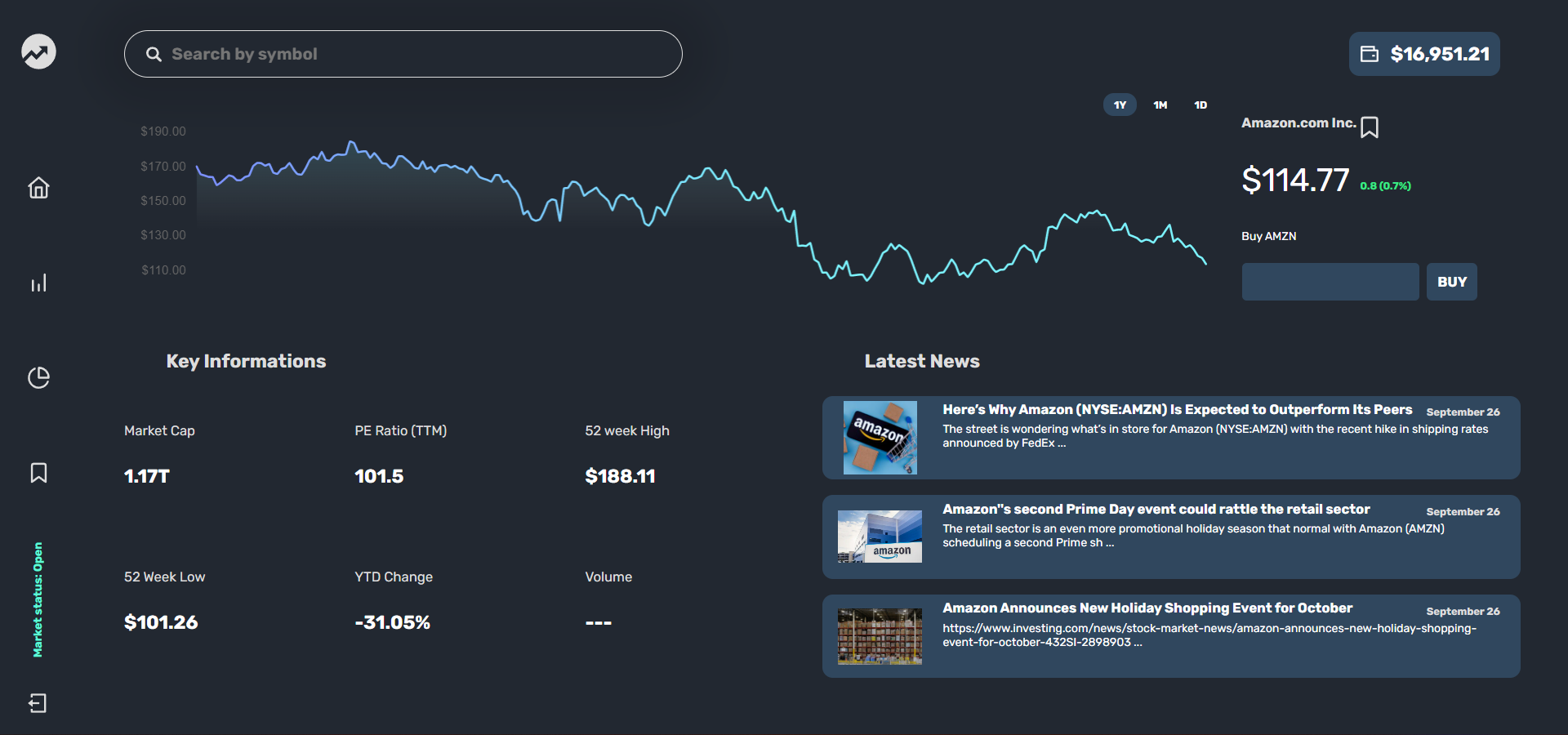
Task: Click the Latest News heading
Action: [922, 361]
